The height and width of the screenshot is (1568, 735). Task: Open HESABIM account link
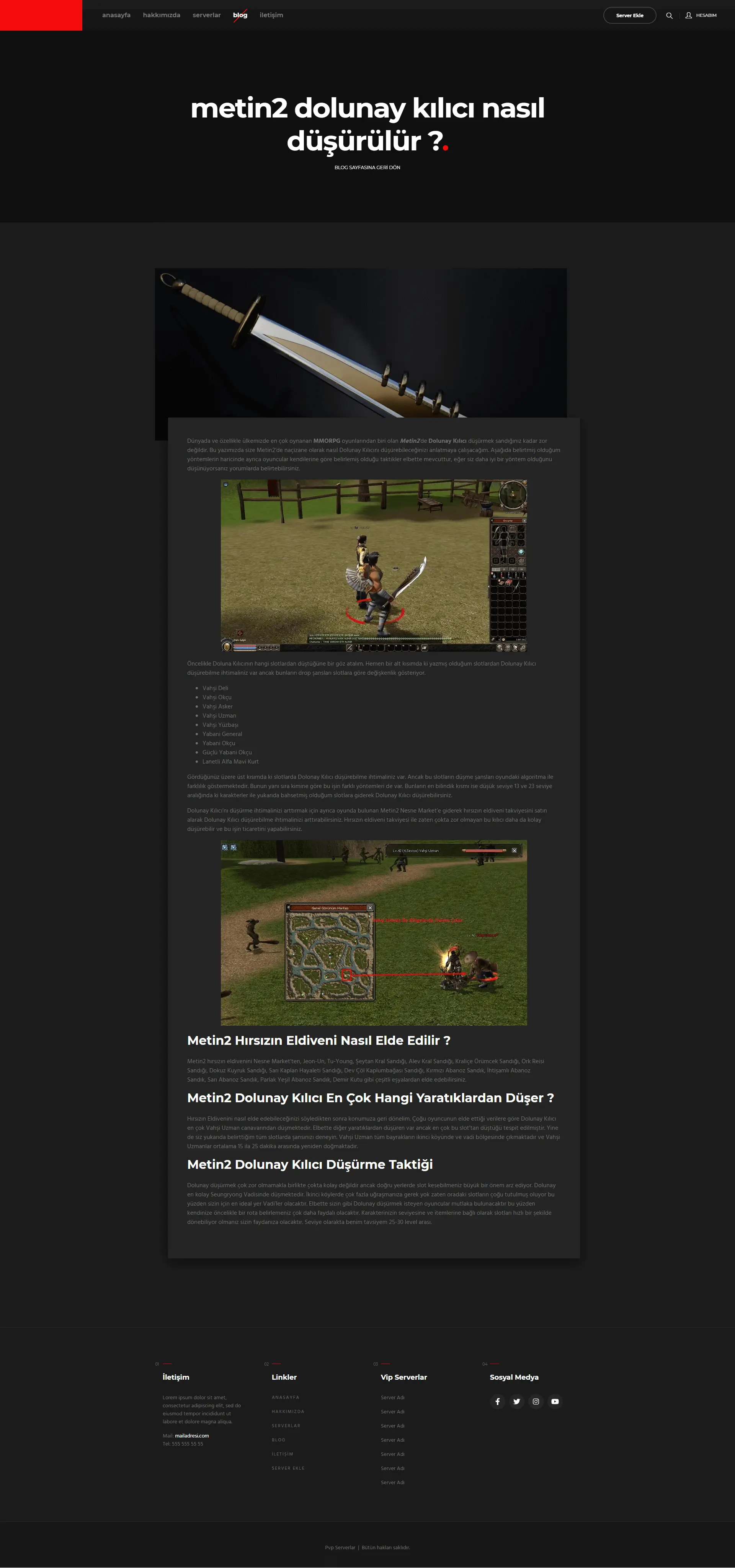click(706, 15)
